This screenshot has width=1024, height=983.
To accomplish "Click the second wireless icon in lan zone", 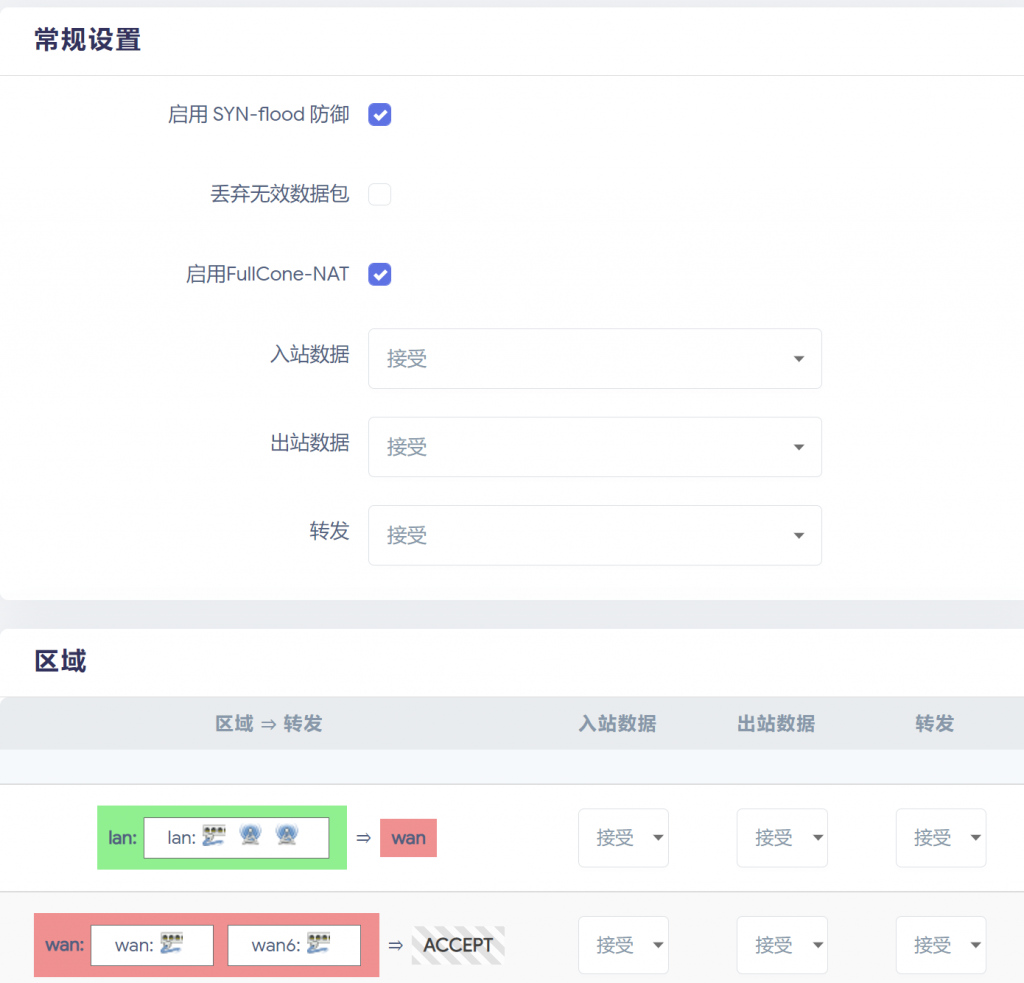I will coord(287,836).
